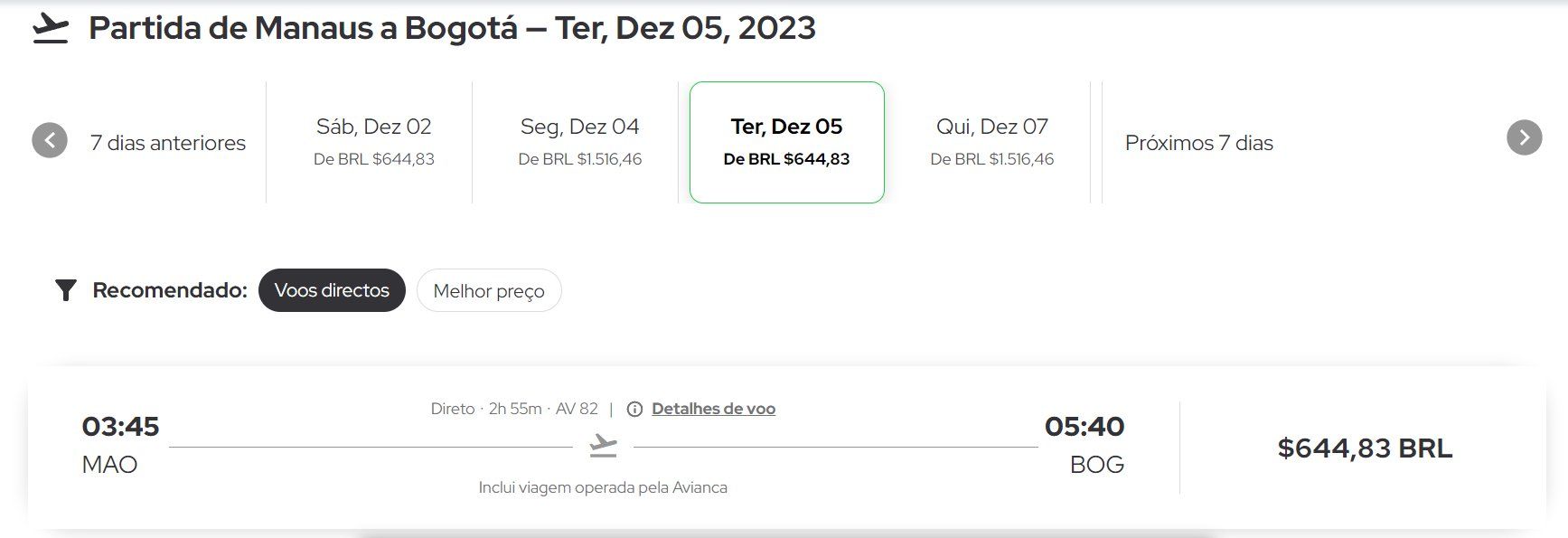Select the Ter, Dez 05 date tab

786,142
